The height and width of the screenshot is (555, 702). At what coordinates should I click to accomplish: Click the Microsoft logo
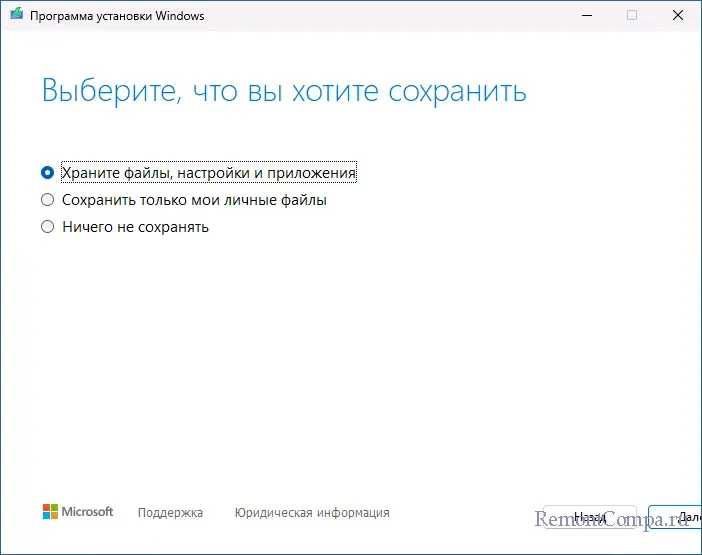pos(78,512)
